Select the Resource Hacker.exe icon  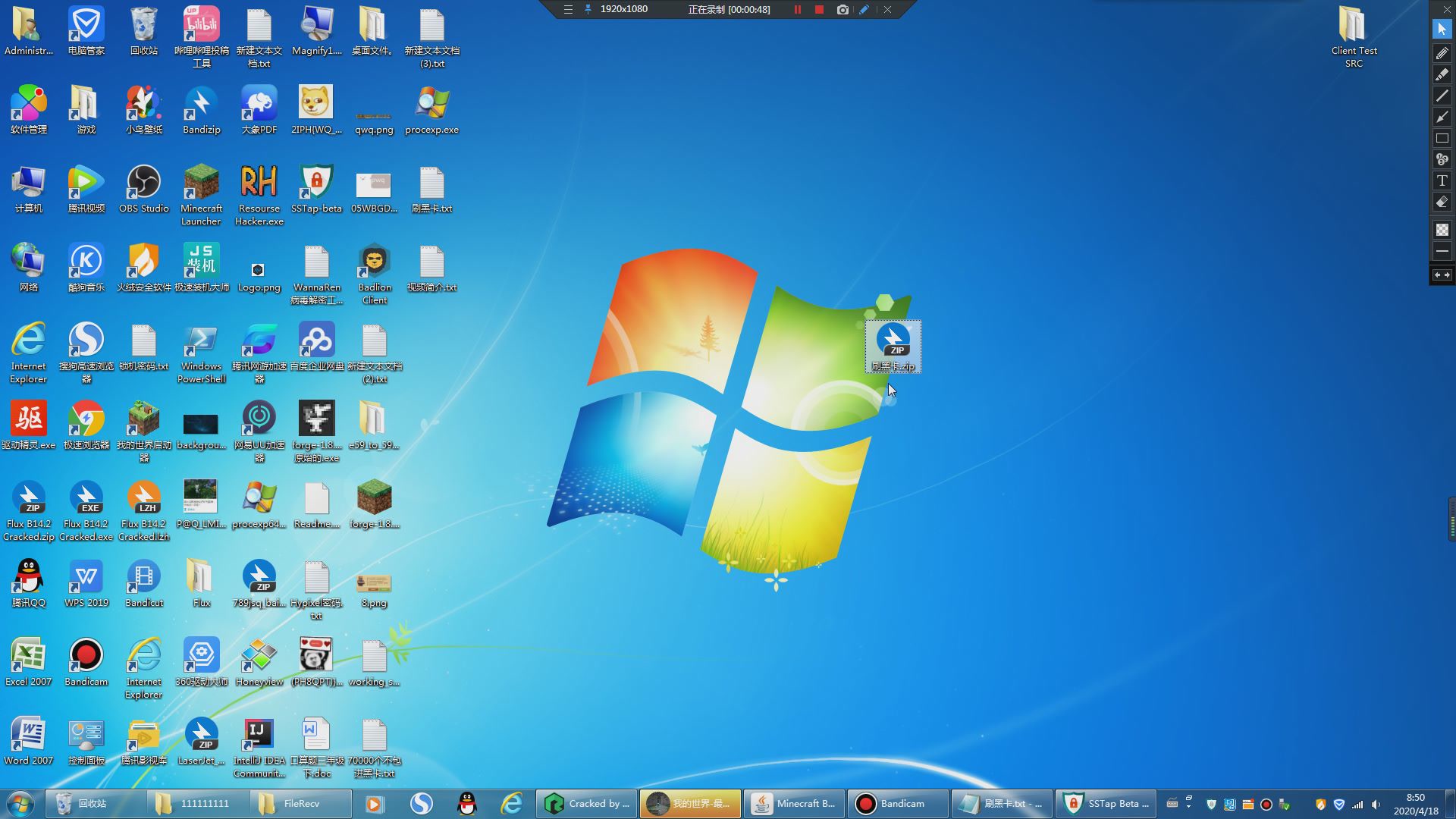[259, 195]
